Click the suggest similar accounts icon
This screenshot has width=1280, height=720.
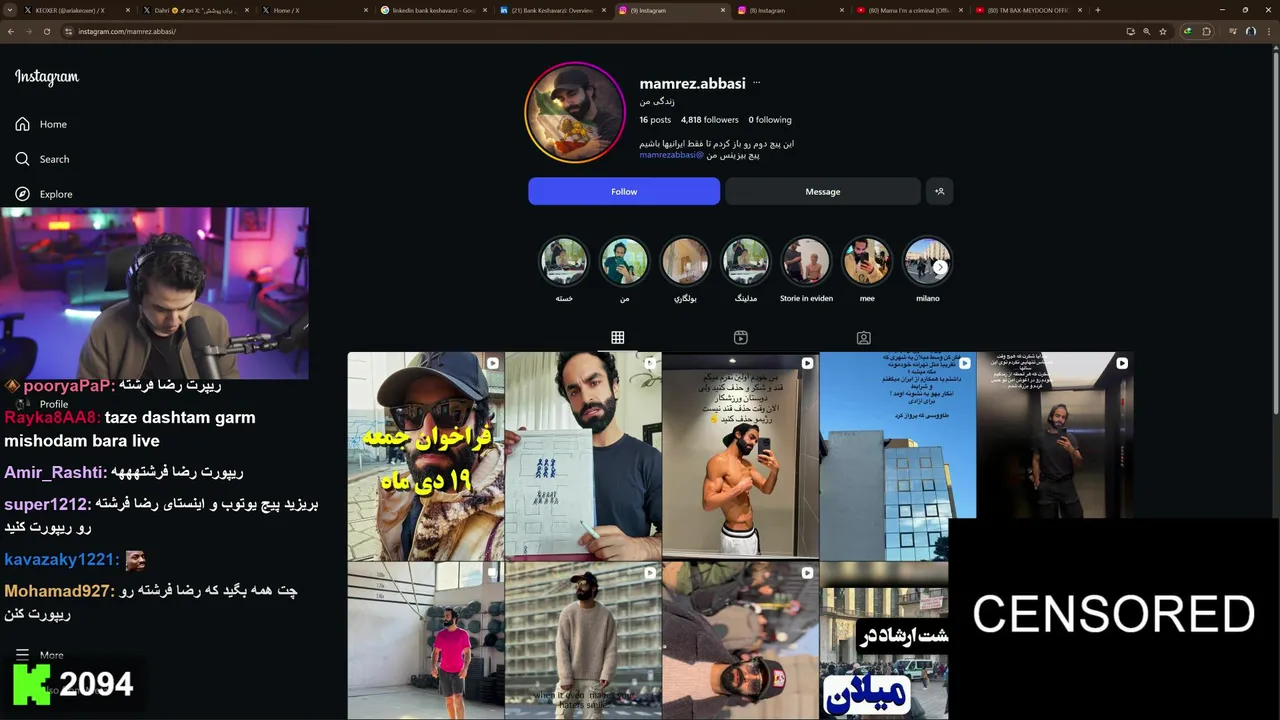click(939, 191)
